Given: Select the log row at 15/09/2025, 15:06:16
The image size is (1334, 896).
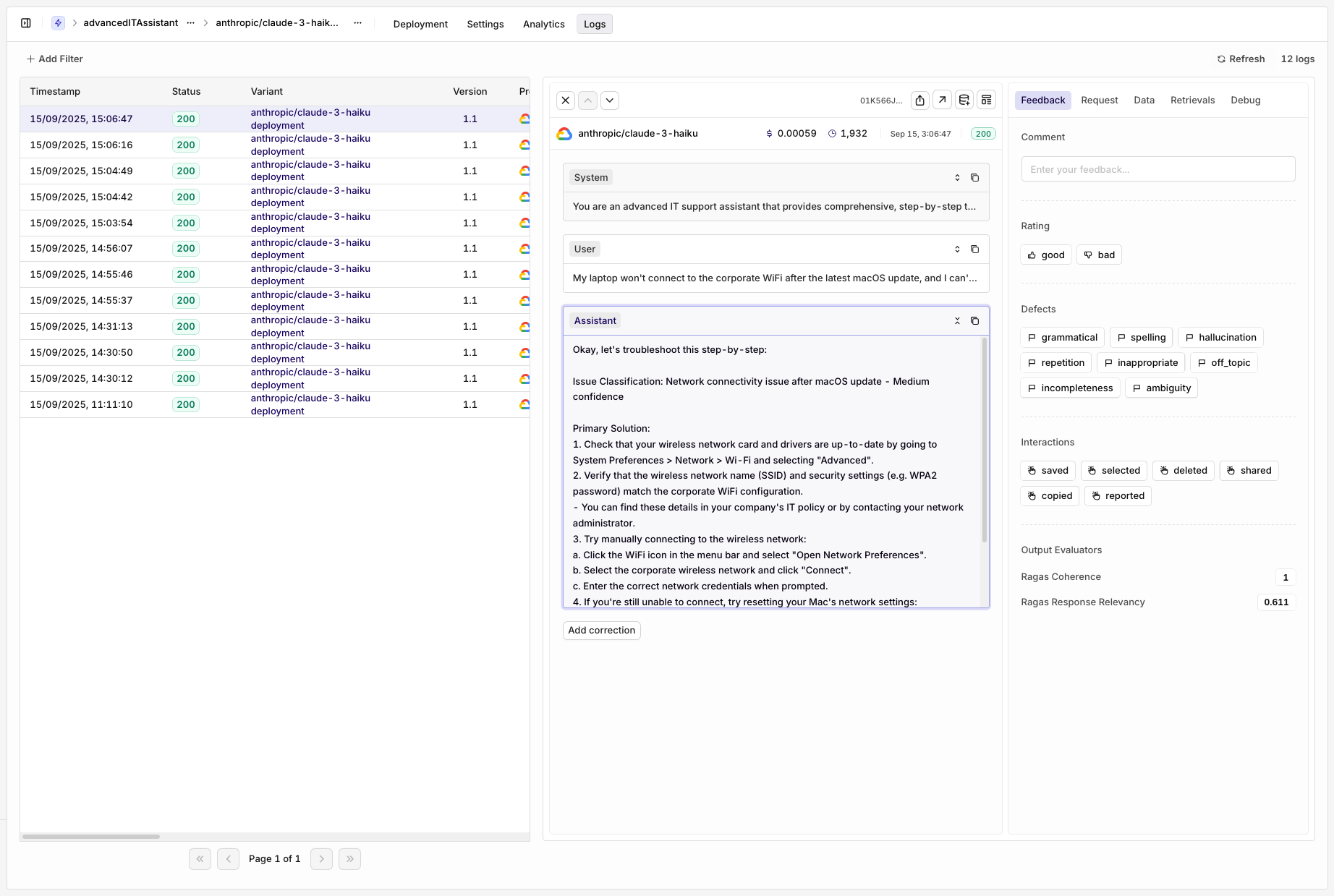Looking at the screenshot, I should (275, 145).
